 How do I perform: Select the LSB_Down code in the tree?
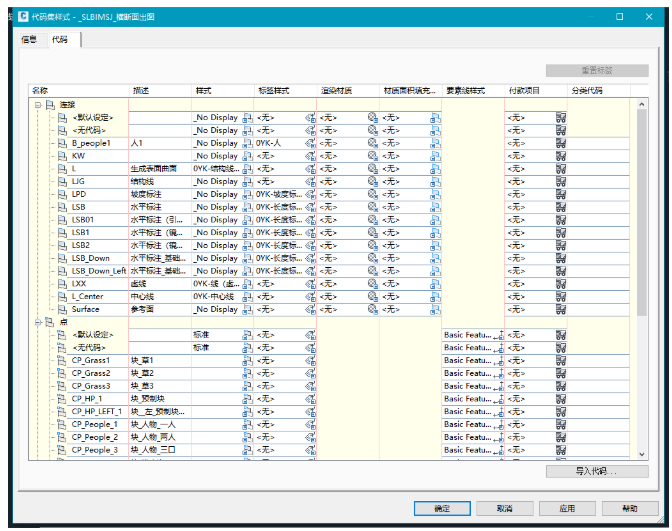(x=90, y=258)
